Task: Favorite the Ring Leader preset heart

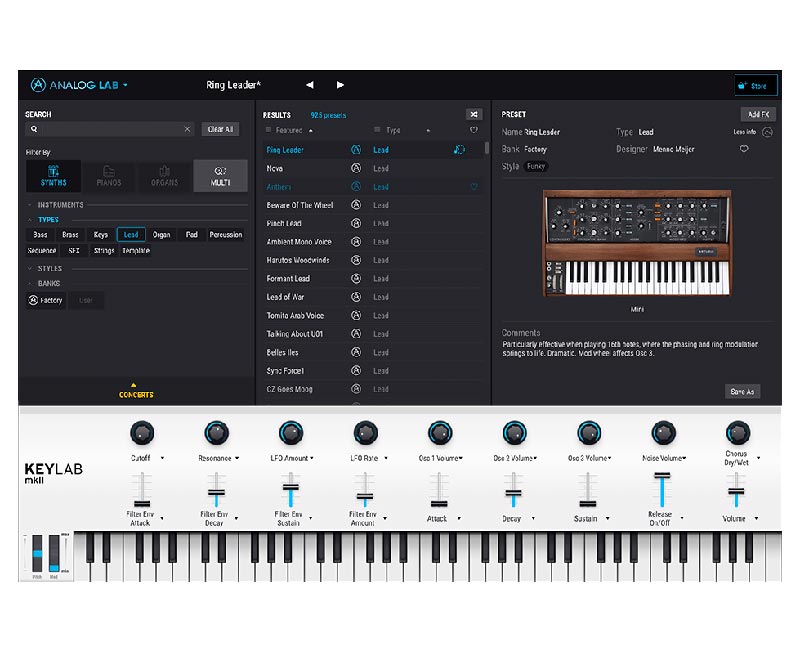Action: tap(744, 149)
